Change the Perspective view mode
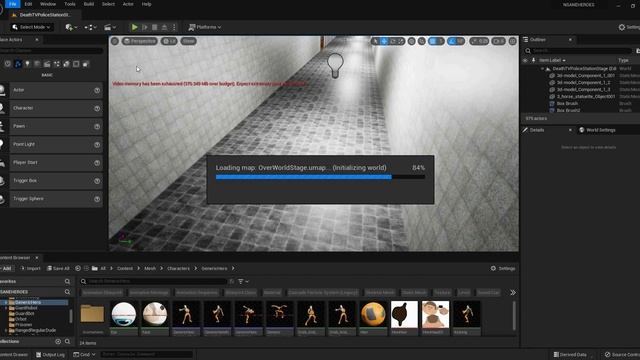 pyautogui.click(x=140, y=41)
